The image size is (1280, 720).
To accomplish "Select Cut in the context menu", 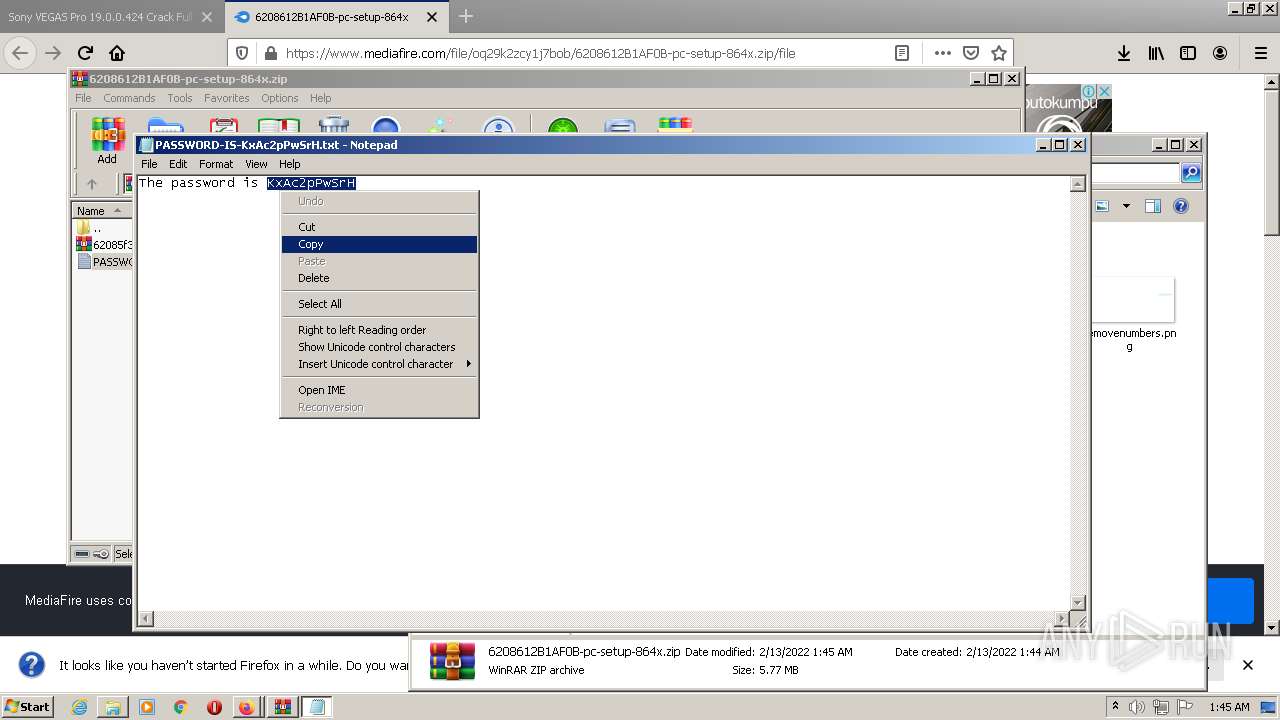I will pyautogui.click(x=379, y=227).
